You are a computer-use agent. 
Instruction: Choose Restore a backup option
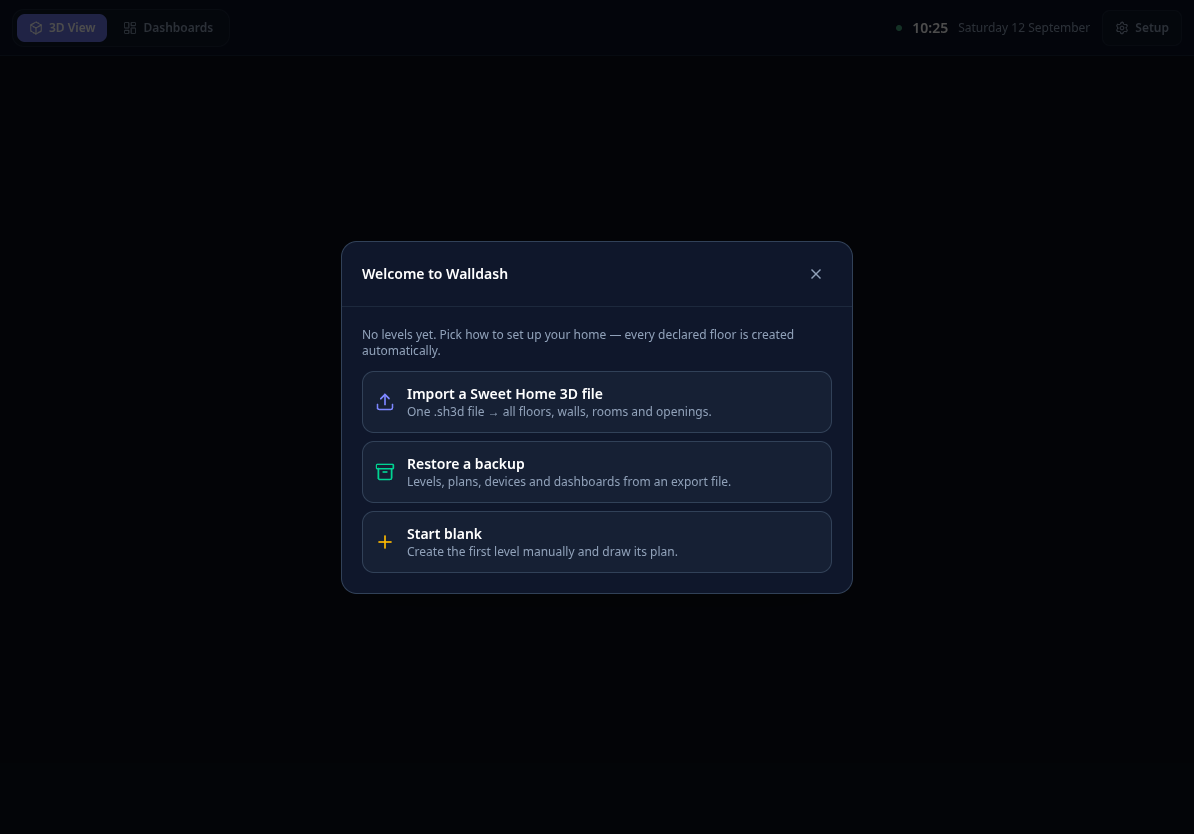(596, 472)
